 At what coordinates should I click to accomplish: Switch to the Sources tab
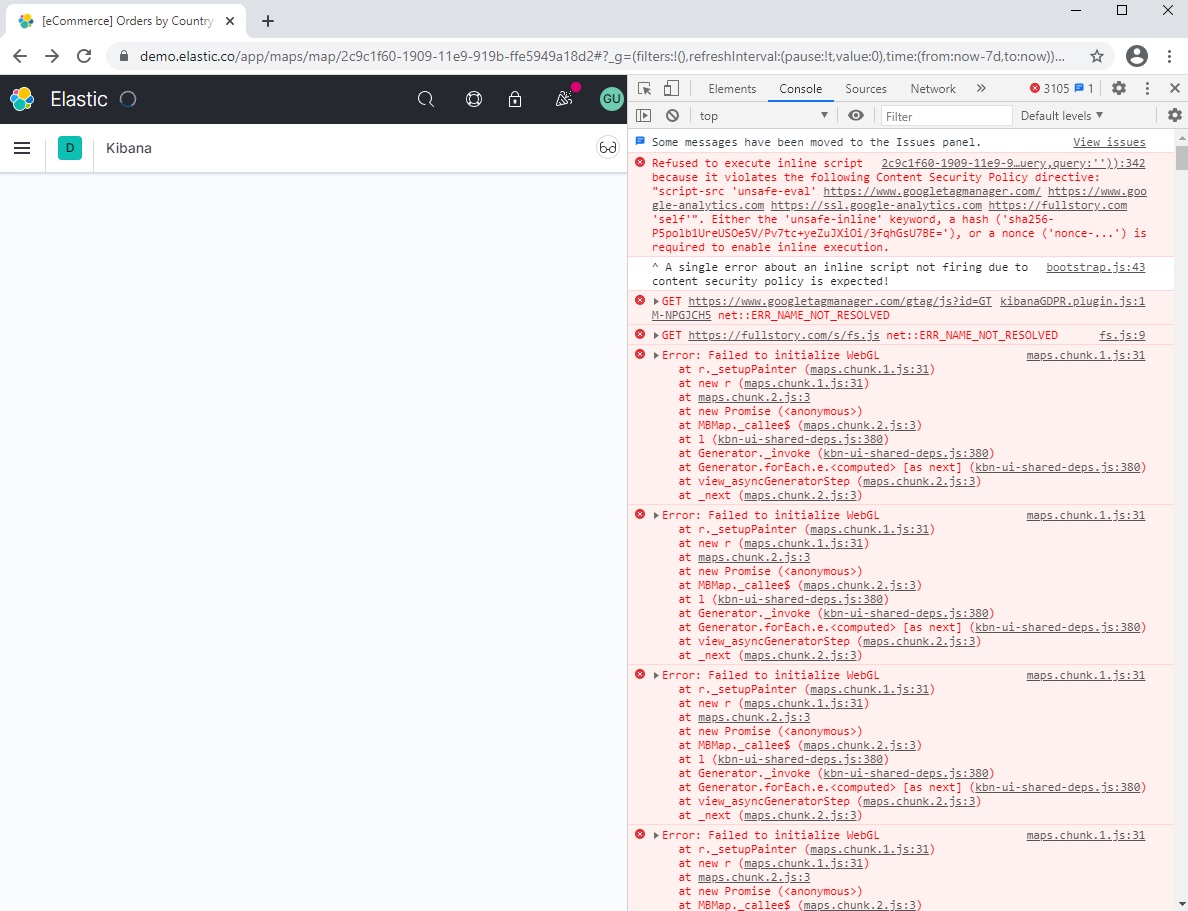866,89
